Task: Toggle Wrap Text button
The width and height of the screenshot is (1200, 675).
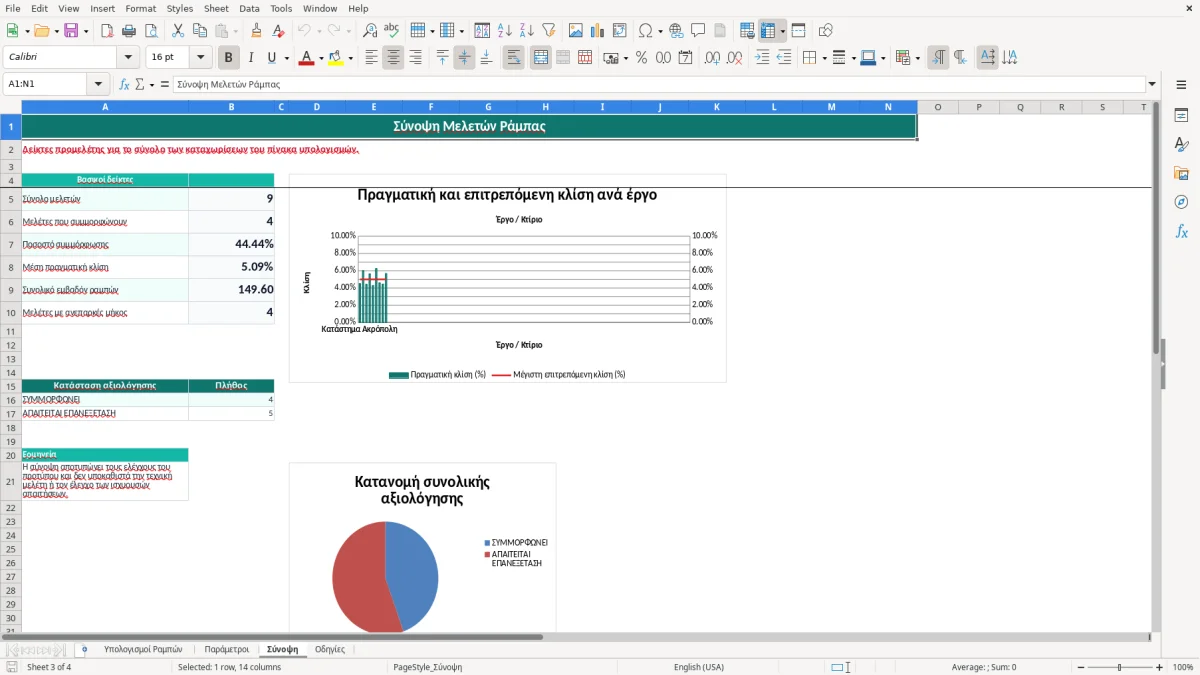Action: pos(514,58)
